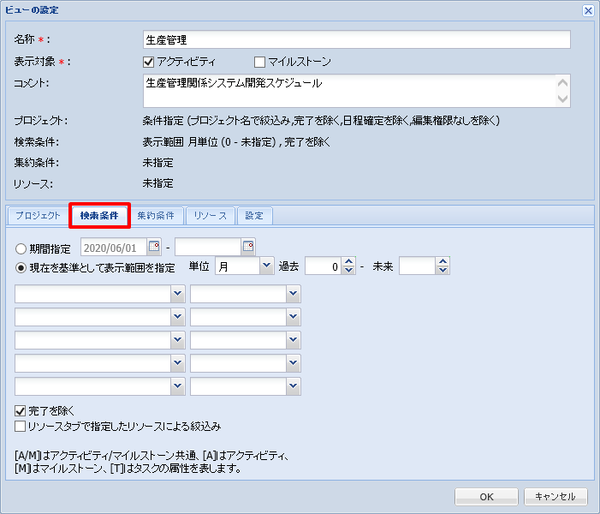
Task: Switch to the 検索条件 tab
Action: (99, 216)
